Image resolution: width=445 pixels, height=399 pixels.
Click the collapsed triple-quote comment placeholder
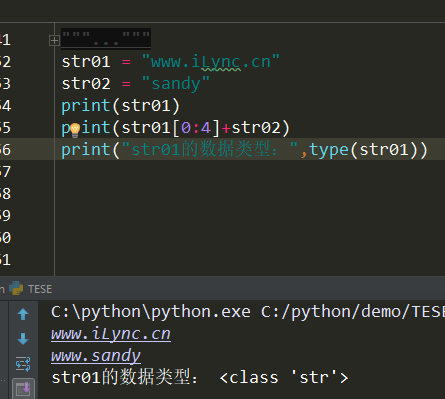pos(106,38)
